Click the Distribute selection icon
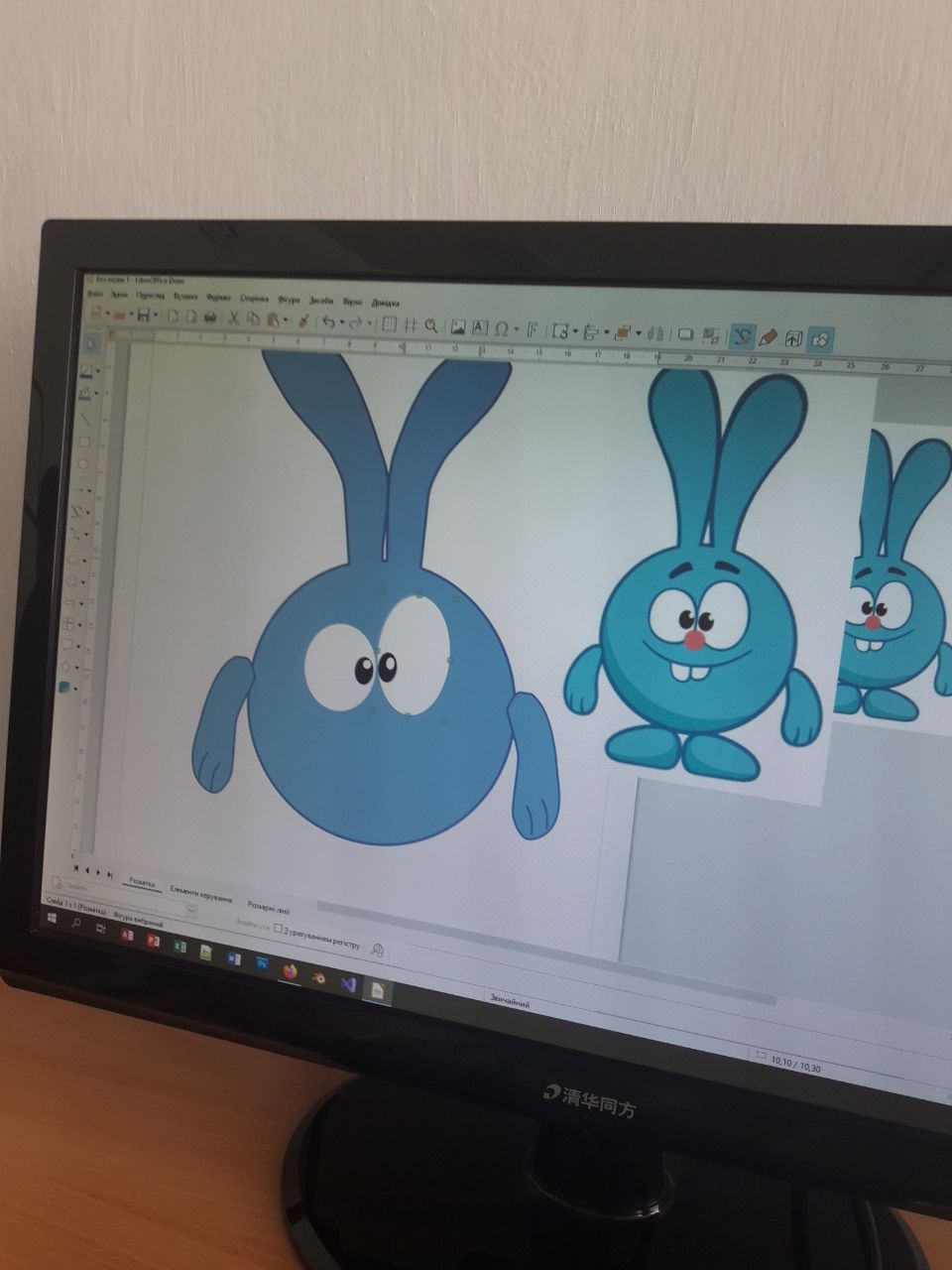Viewport: 952px width, 1270px height. click(x=655, y=334)
